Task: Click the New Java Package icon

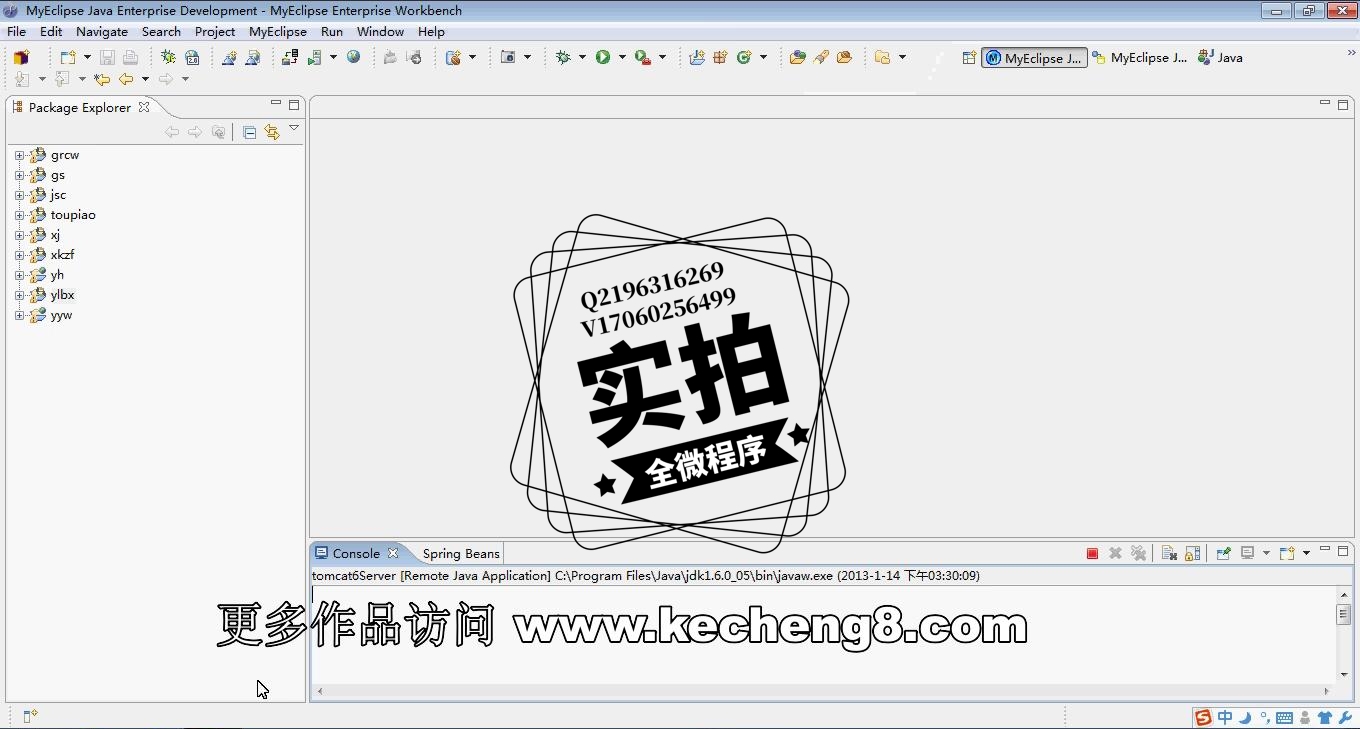Action: pyautogui.click(x=720, y=58)
